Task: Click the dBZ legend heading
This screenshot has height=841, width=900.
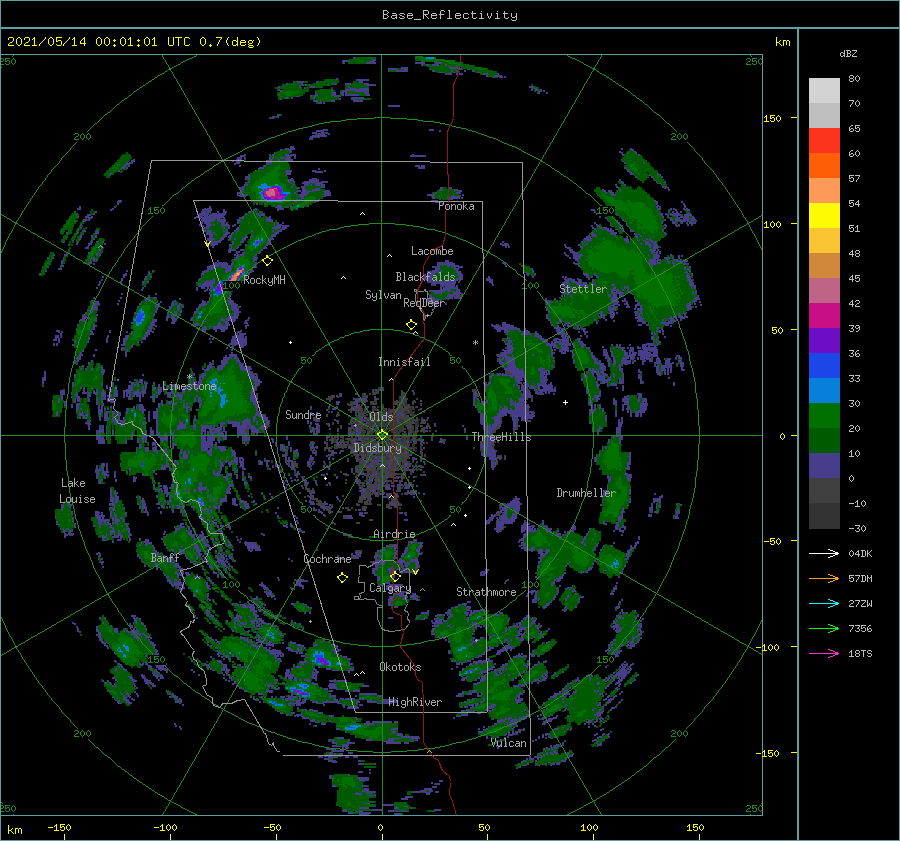Action: pos(848,53)
